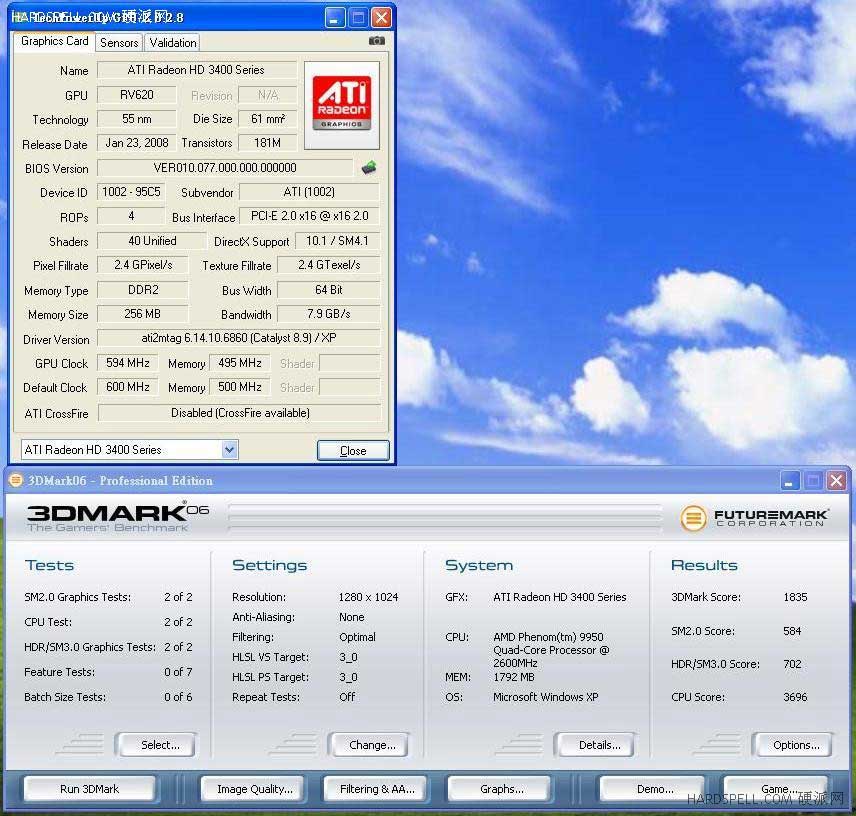This screenshot has height=816, width=856.
Task: Click the MEM value 1792 MB
Action: pyautogui.click(x=514, y=677)
